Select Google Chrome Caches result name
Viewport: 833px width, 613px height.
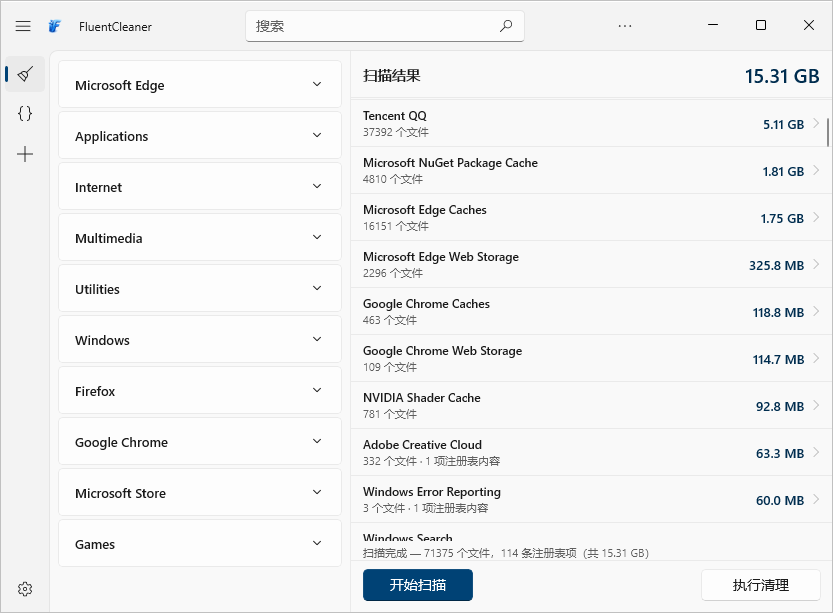pyautogui.click(x=426, y=304)
